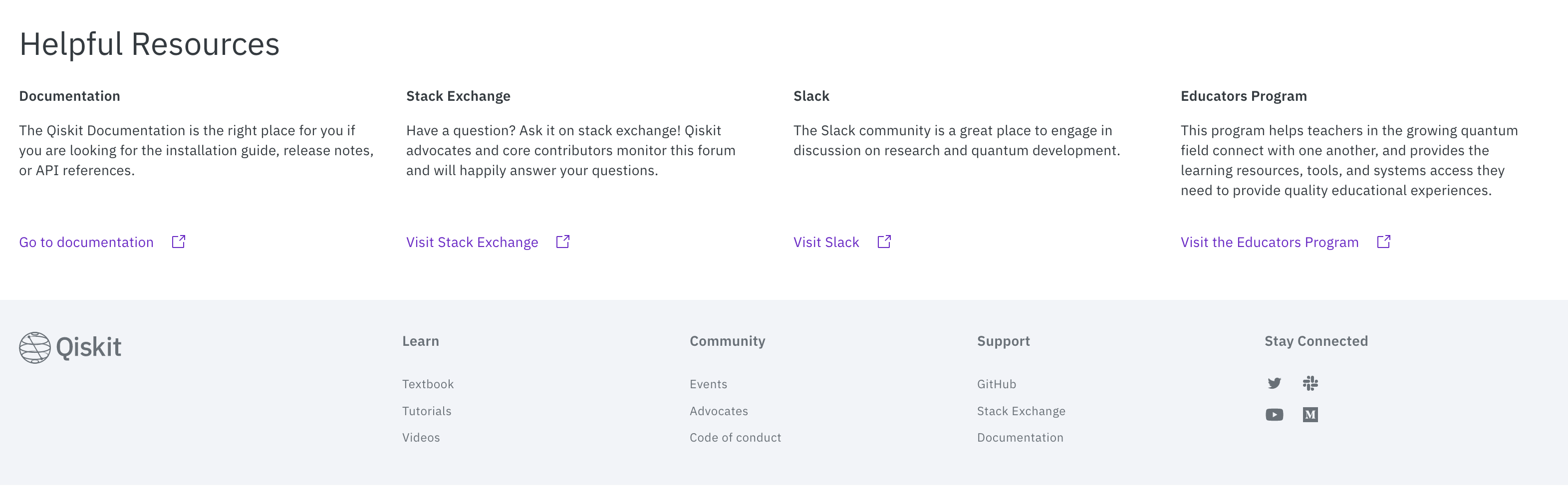Open Videos under Learn

(421, 437)
